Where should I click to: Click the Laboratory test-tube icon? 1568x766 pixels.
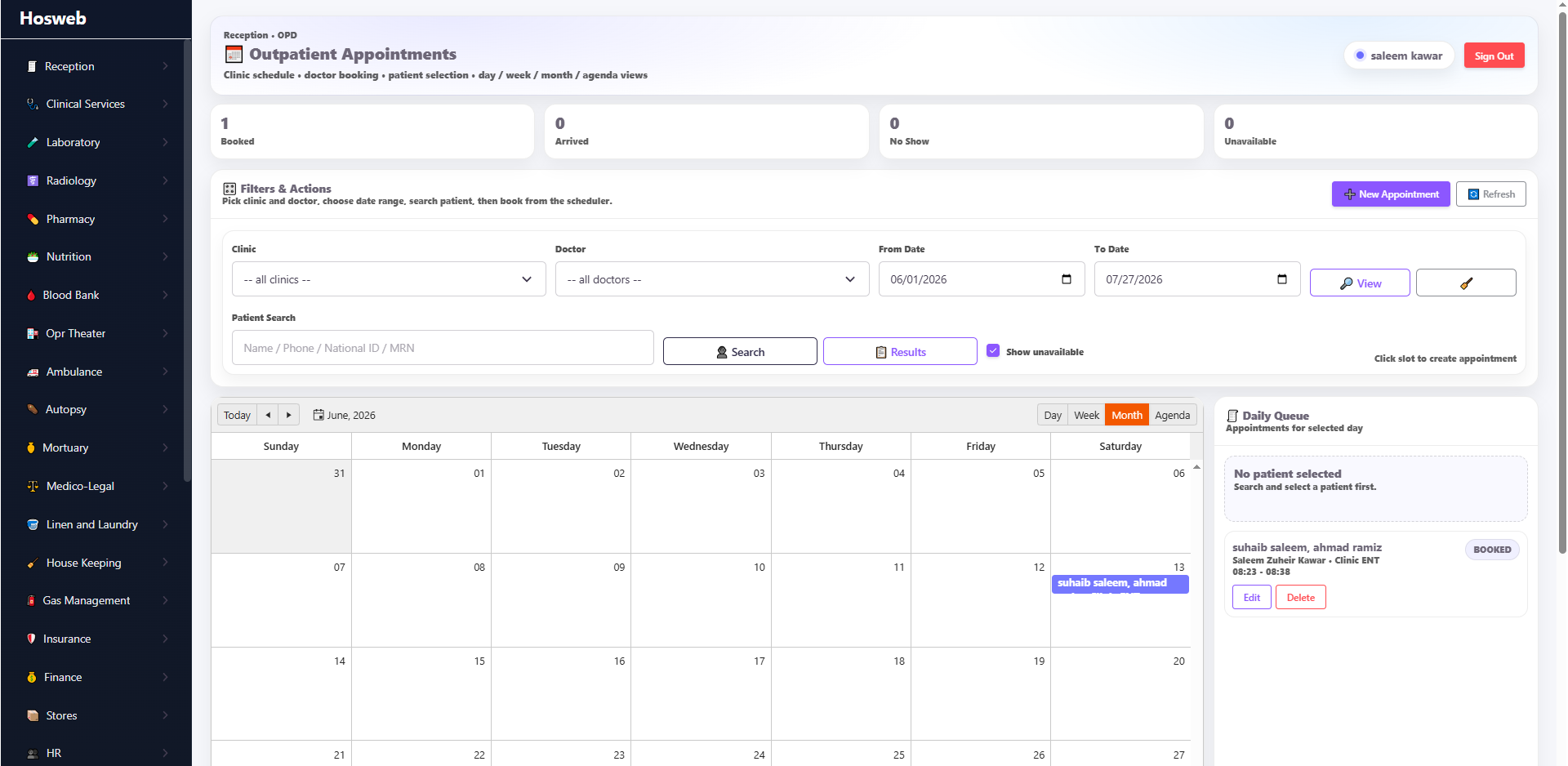pos(33,142)
